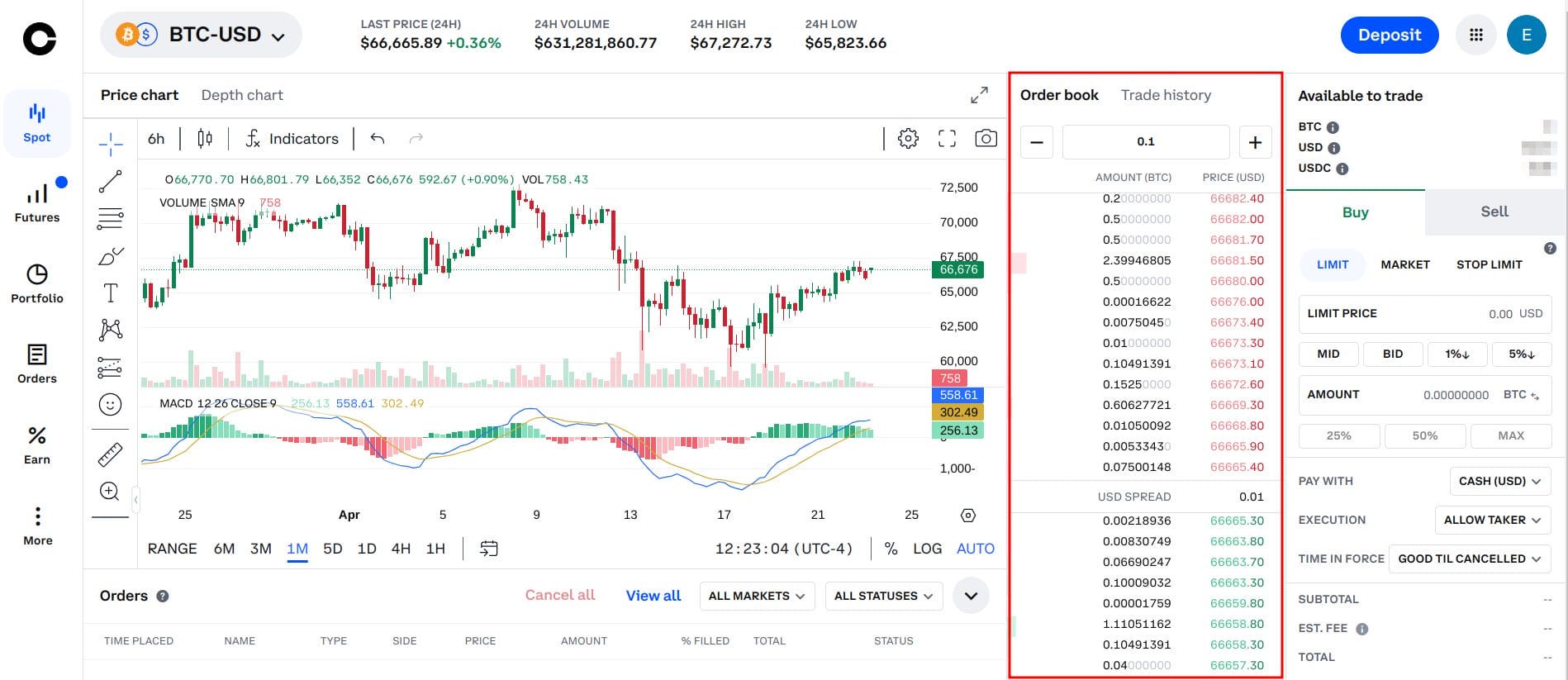The width and height of the screenshot is (1568, 680).
Task: Switch to the Trade history tab
Action: [1166, 95]
